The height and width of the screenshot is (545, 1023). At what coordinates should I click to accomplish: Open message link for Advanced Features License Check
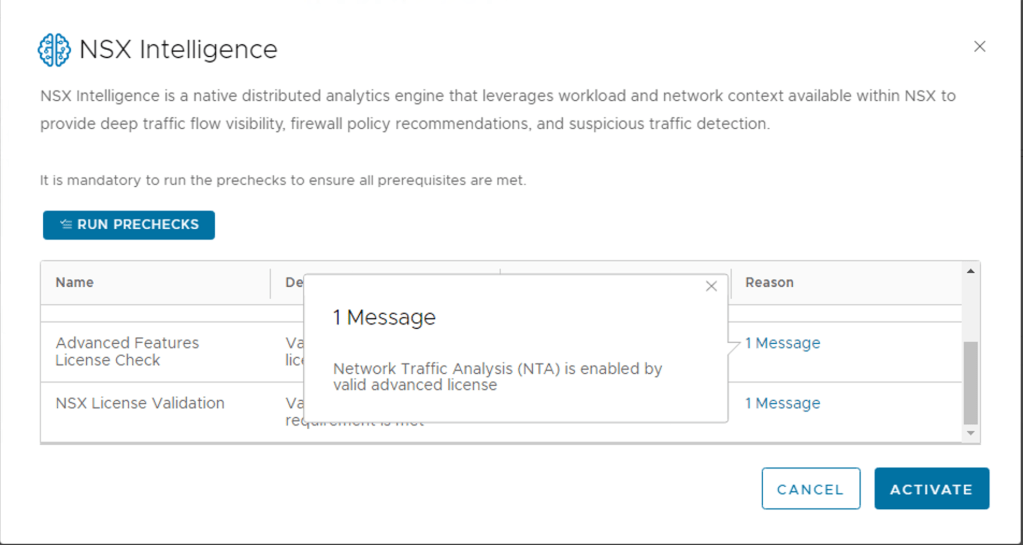pos(782,343)
